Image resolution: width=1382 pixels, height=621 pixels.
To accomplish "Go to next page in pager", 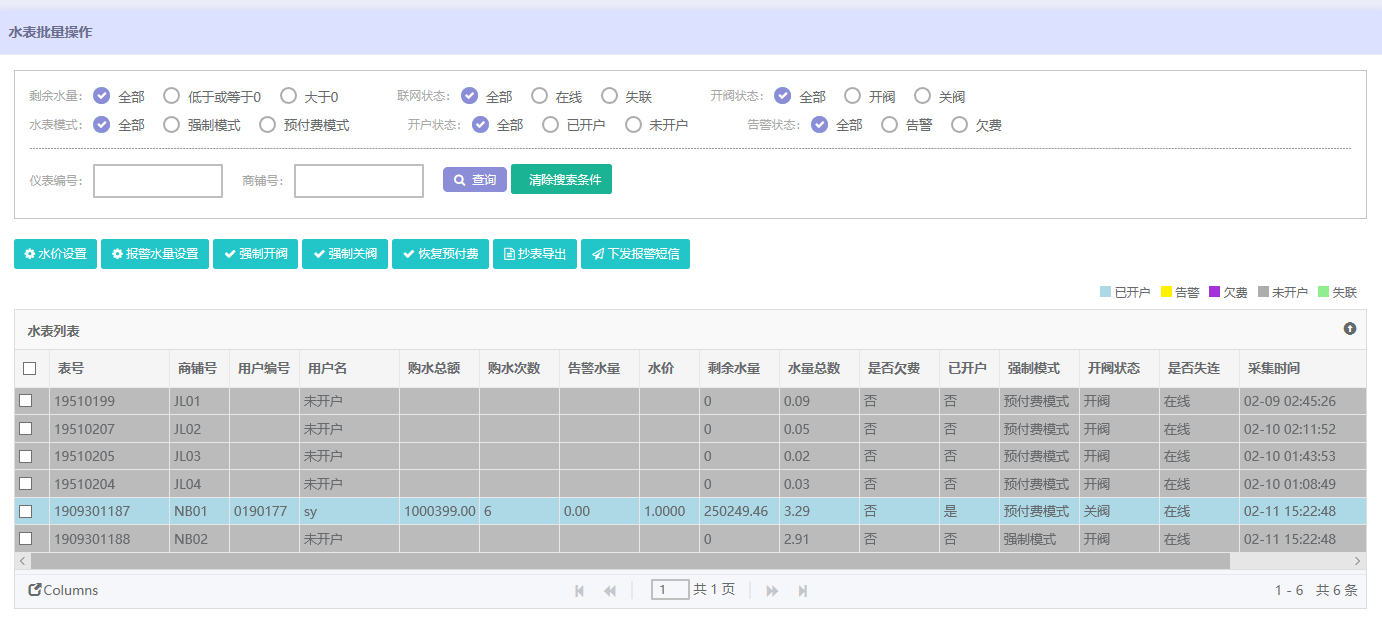I will (772, 591).
